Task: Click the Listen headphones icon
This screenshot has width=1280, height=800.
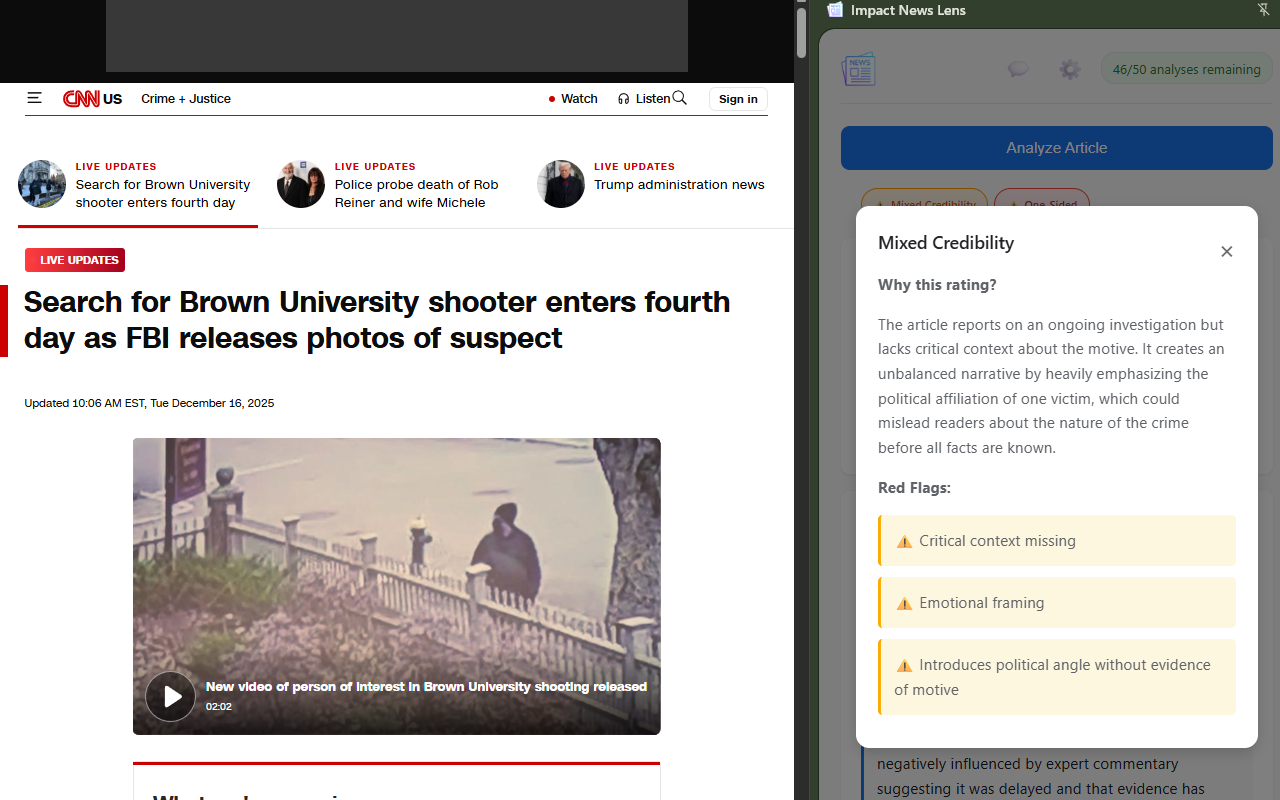Action: 624,99
